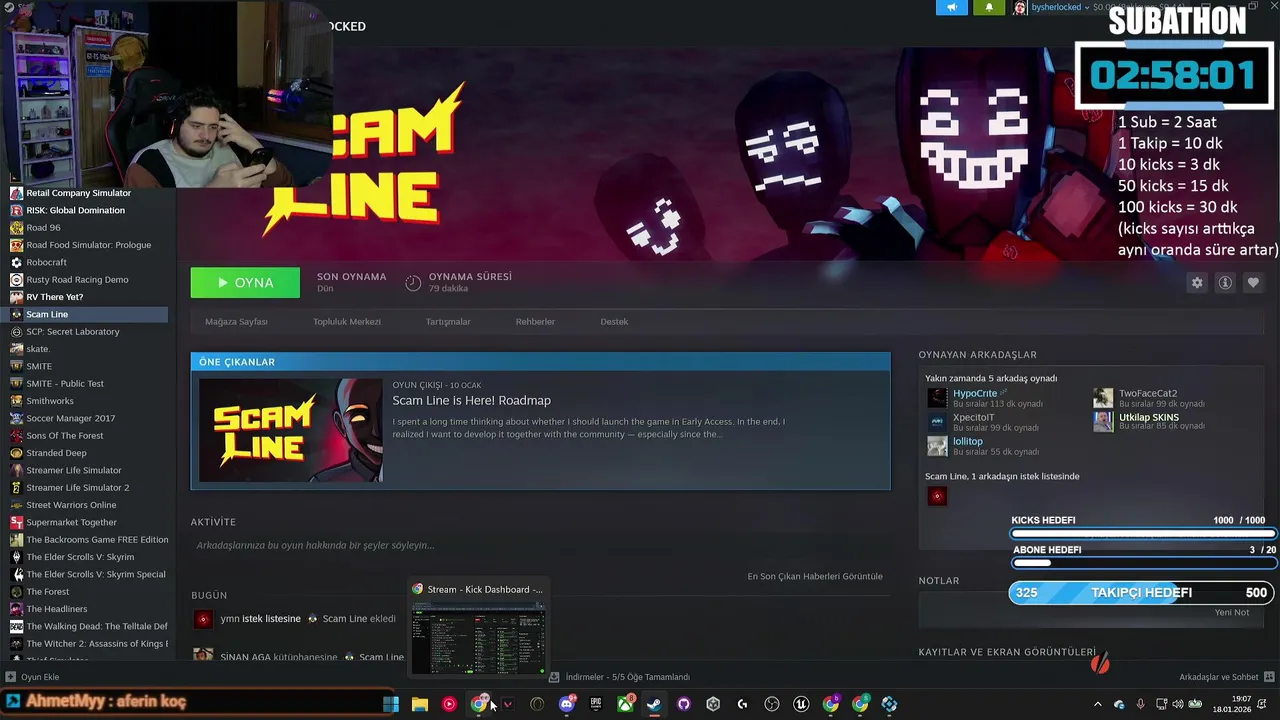Select RISK: Global Domination in library
Viewport: 1280px width, 720px height.
88,210
